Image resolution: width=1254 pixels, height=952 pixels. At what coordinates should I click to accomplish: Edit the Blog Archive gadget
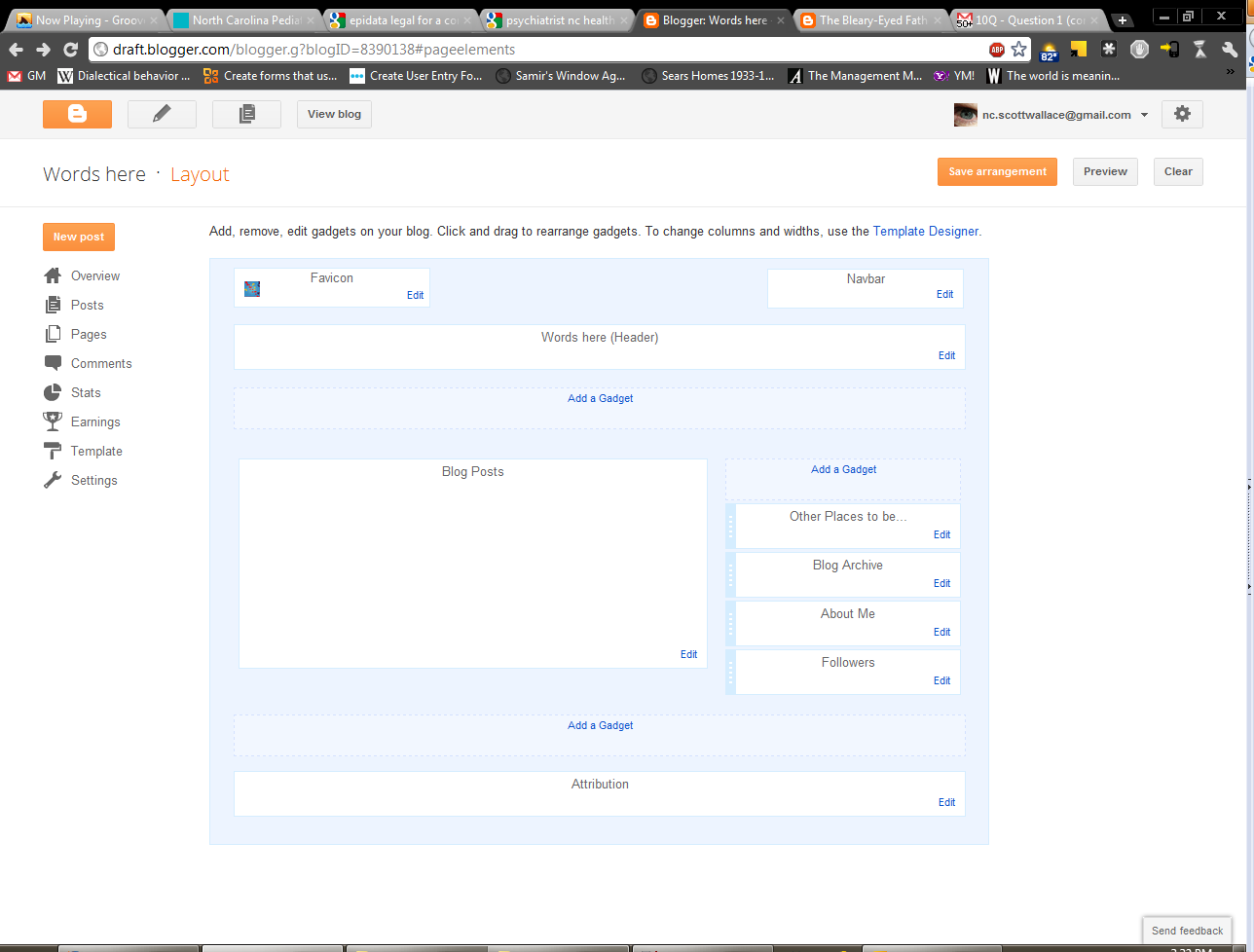click(x=942, y=583)
